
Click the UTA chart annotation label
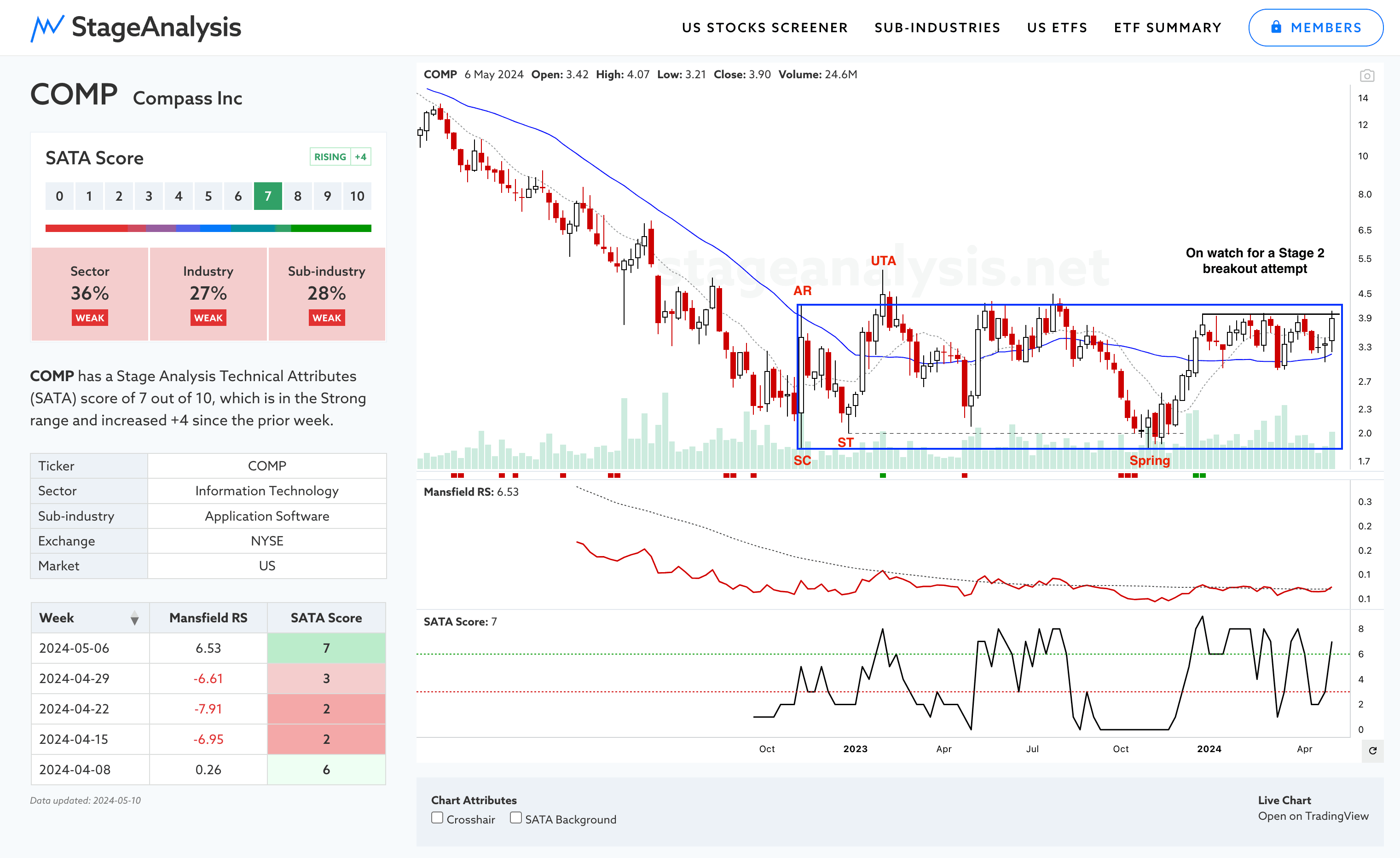tap(883, 261)
